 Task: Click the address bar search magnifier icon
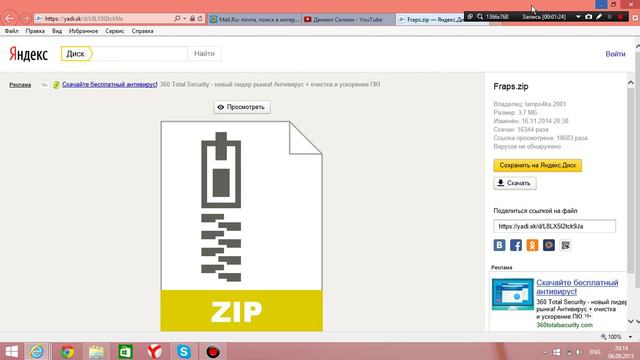(177, 19)
